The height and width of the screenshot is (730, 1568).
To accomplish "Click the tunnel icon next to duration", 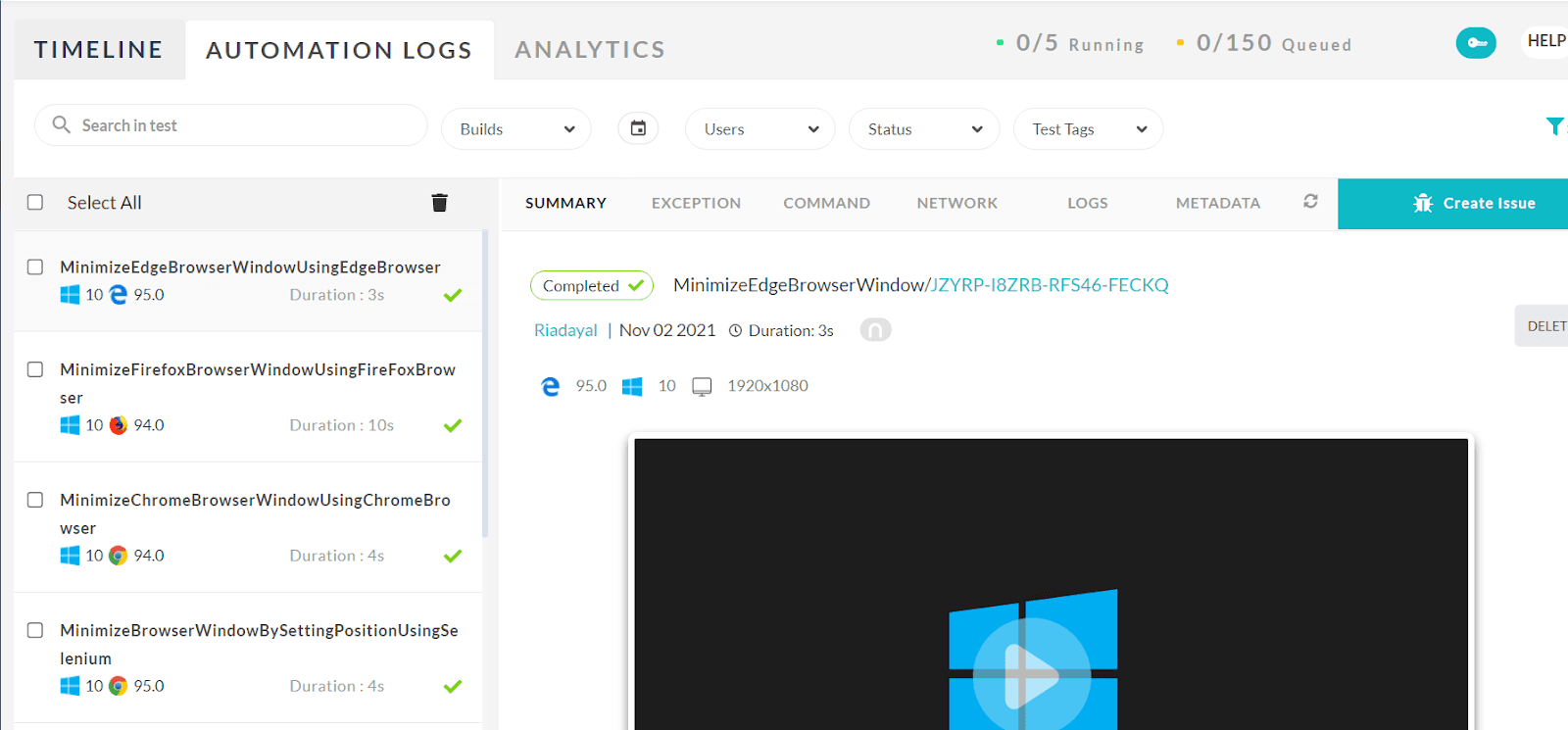I will 875,330.
